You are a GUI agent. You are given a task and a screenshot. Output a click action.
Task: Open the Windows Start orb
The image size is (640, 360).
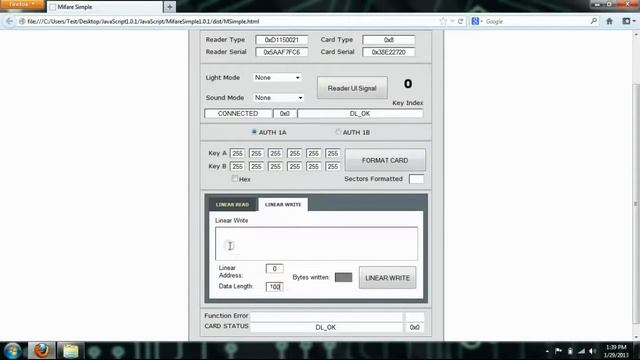(x=12, y=351)
